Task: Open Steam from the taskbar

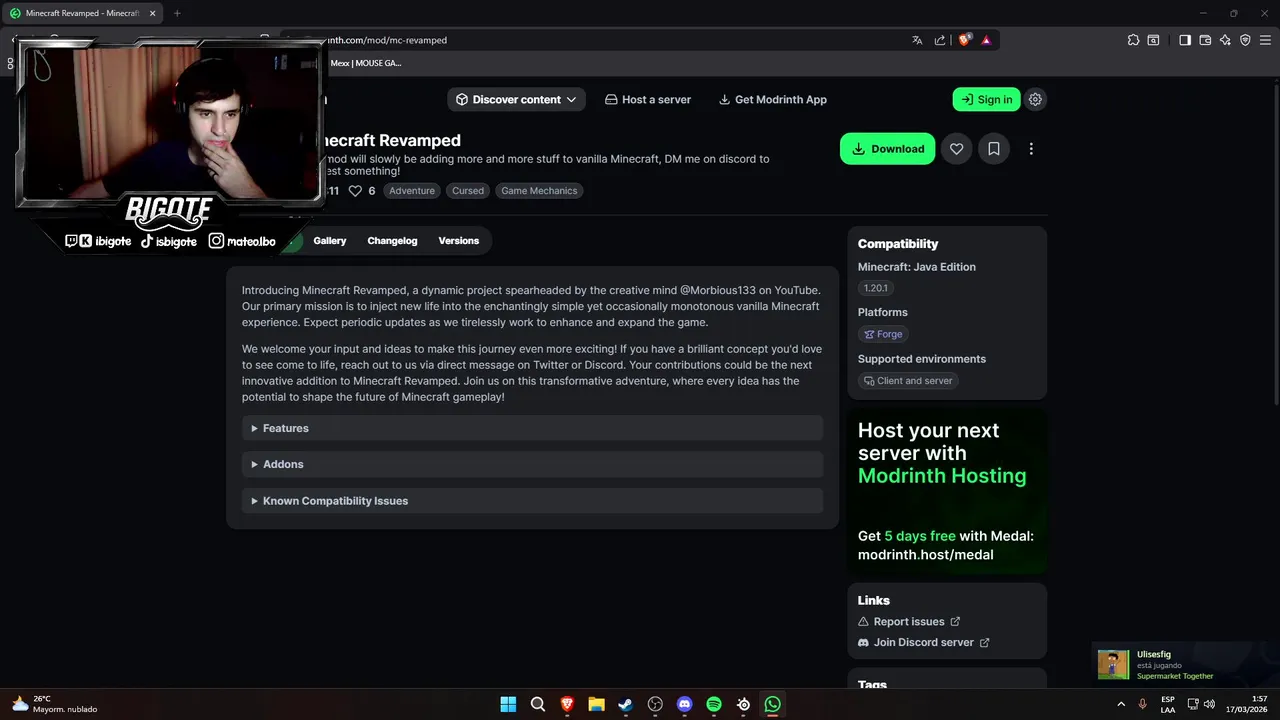Action: click(626, 704)
